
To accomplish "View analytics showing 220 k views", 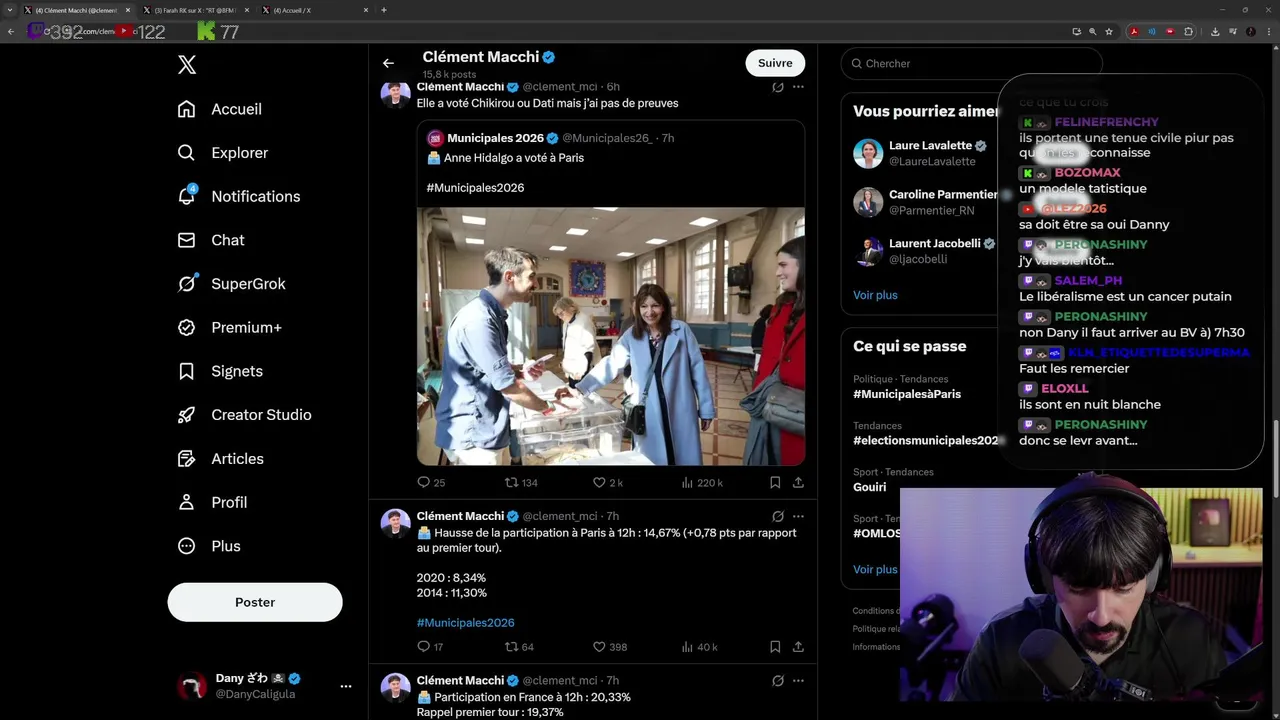I will tap(702, 482).
